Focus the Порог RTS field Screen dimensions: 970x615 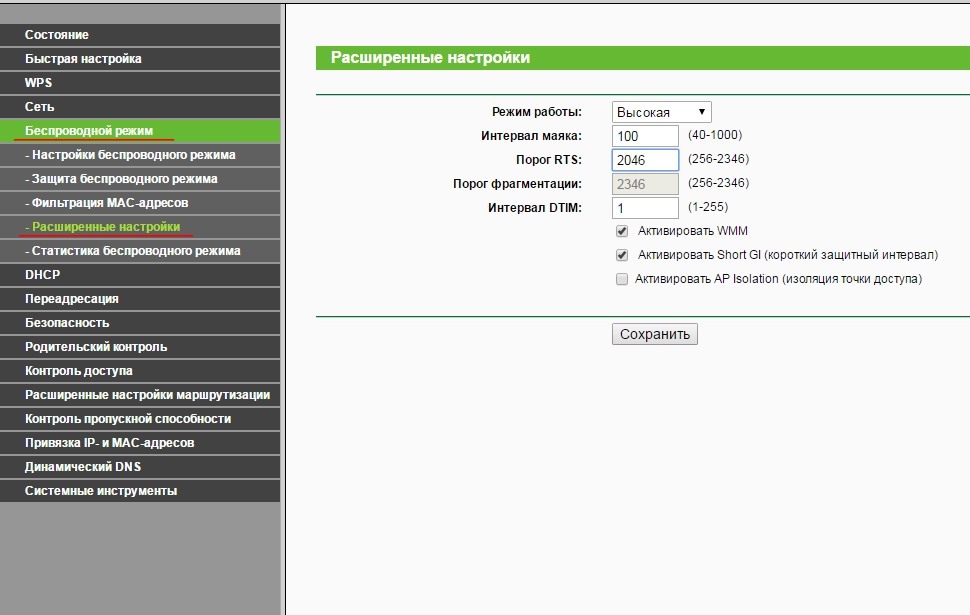(645, 160)
